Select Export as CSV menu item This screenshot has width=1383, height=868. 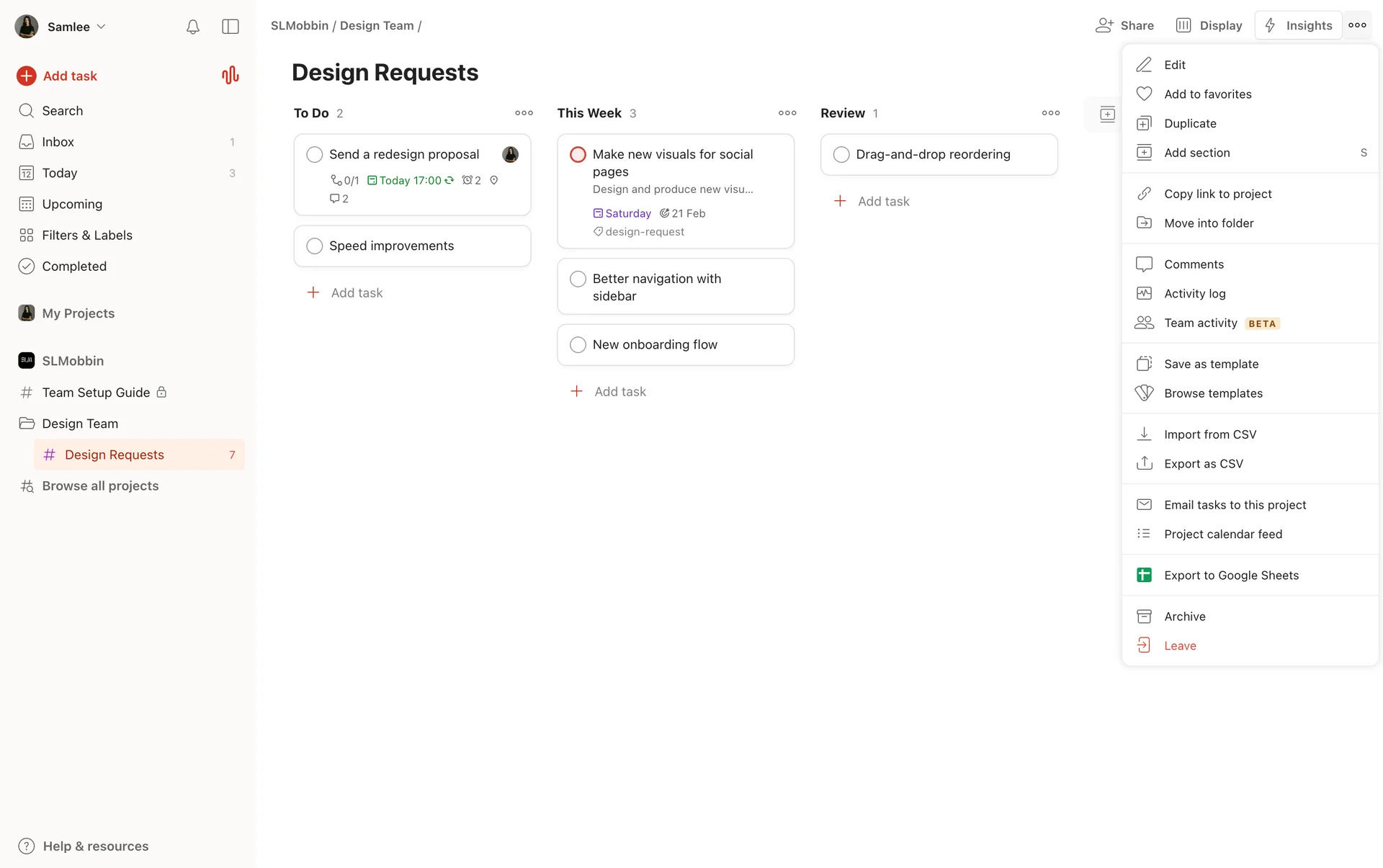coord(1203,463)
